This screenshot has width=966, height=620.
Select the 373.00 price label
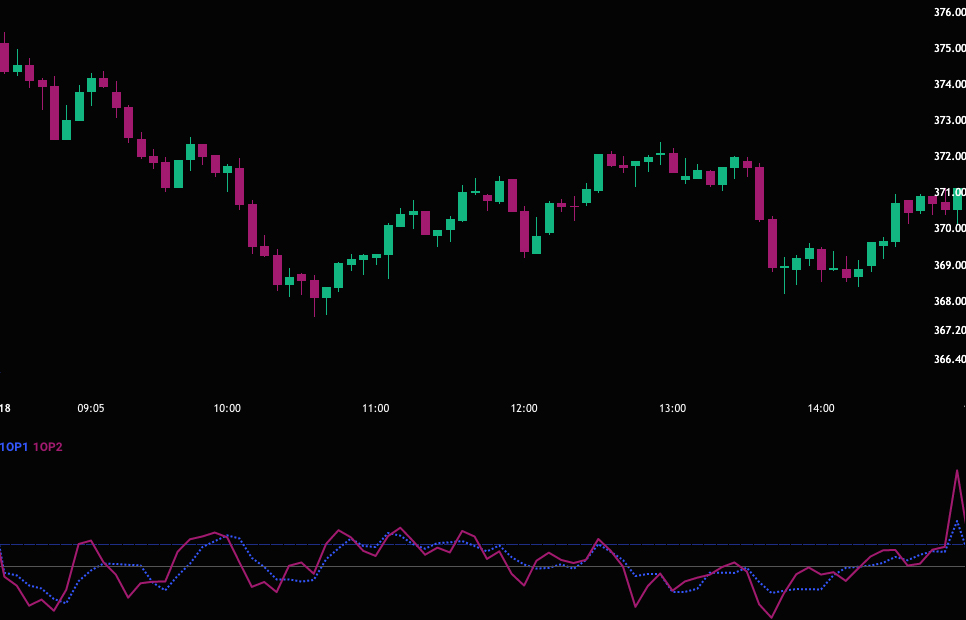[949, 120]
